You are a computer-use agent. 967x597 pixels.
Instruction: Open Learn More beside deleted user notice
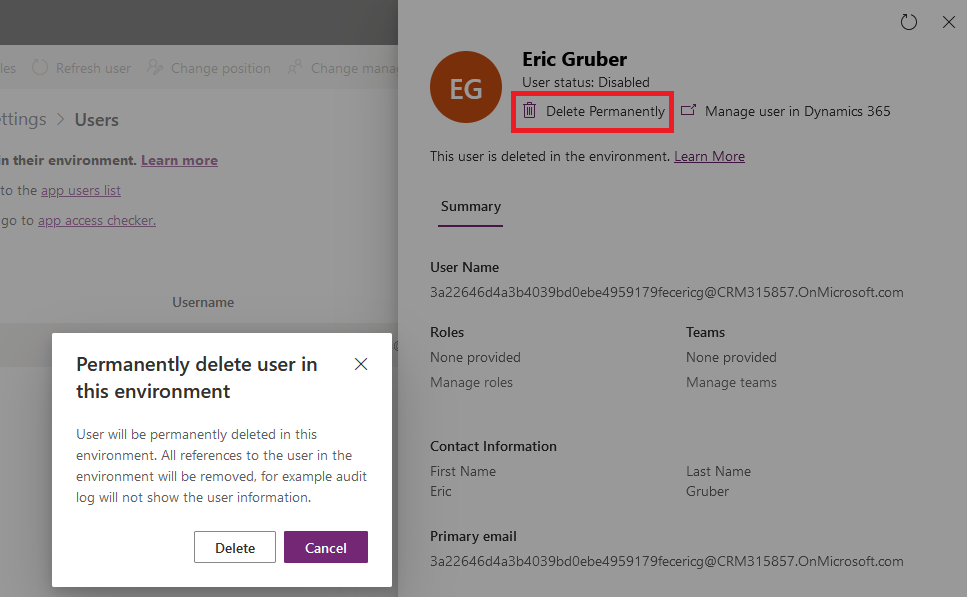pos(709,156)
